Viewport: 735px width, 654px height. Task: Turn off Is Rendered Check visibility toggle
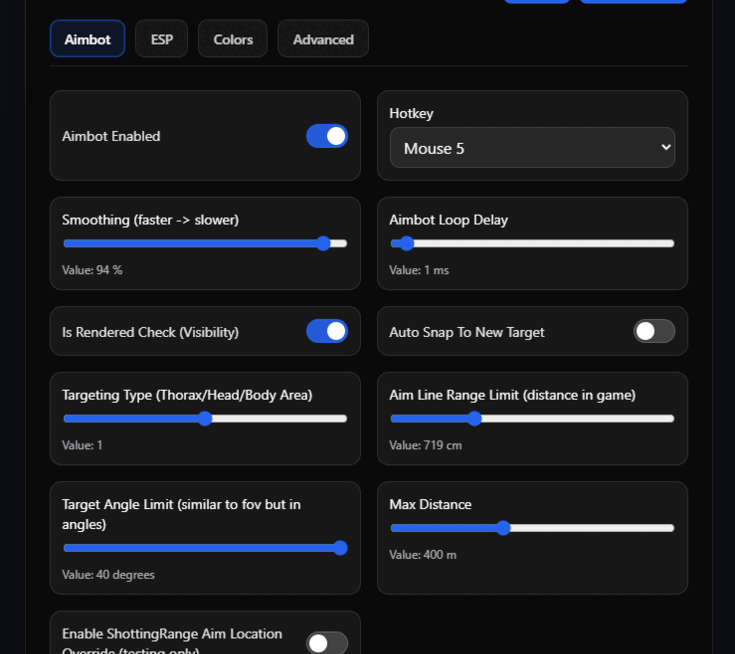click(327, 331)
